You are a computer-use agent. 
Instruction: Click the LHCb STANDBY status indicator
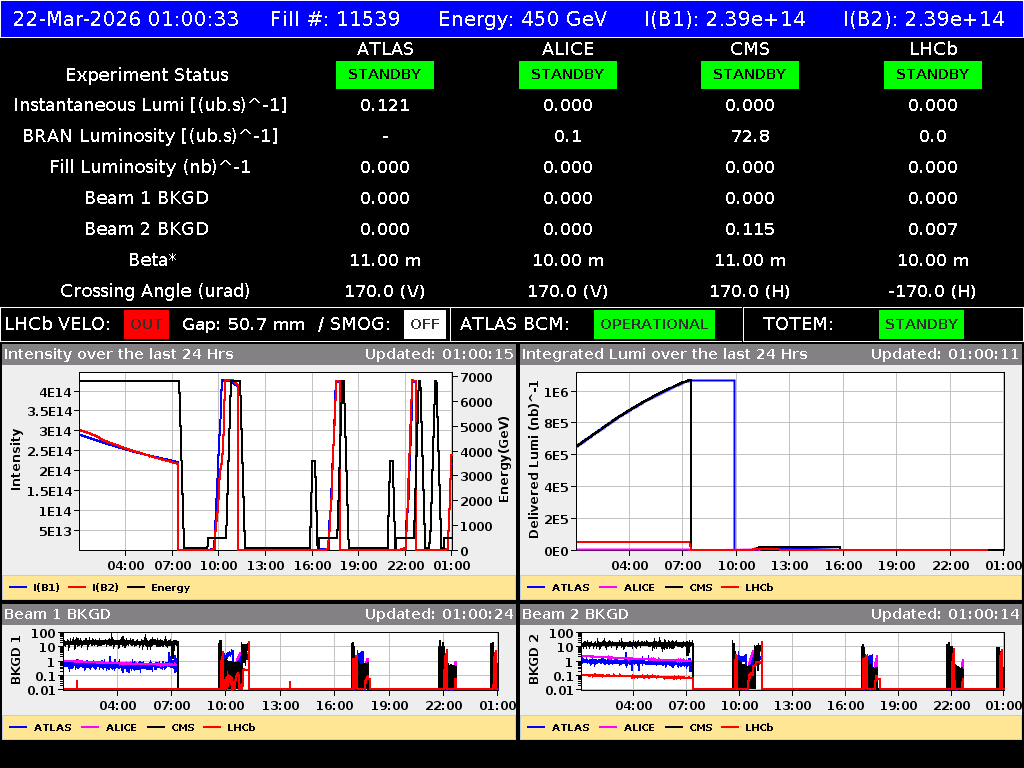[x=932, y=74]
